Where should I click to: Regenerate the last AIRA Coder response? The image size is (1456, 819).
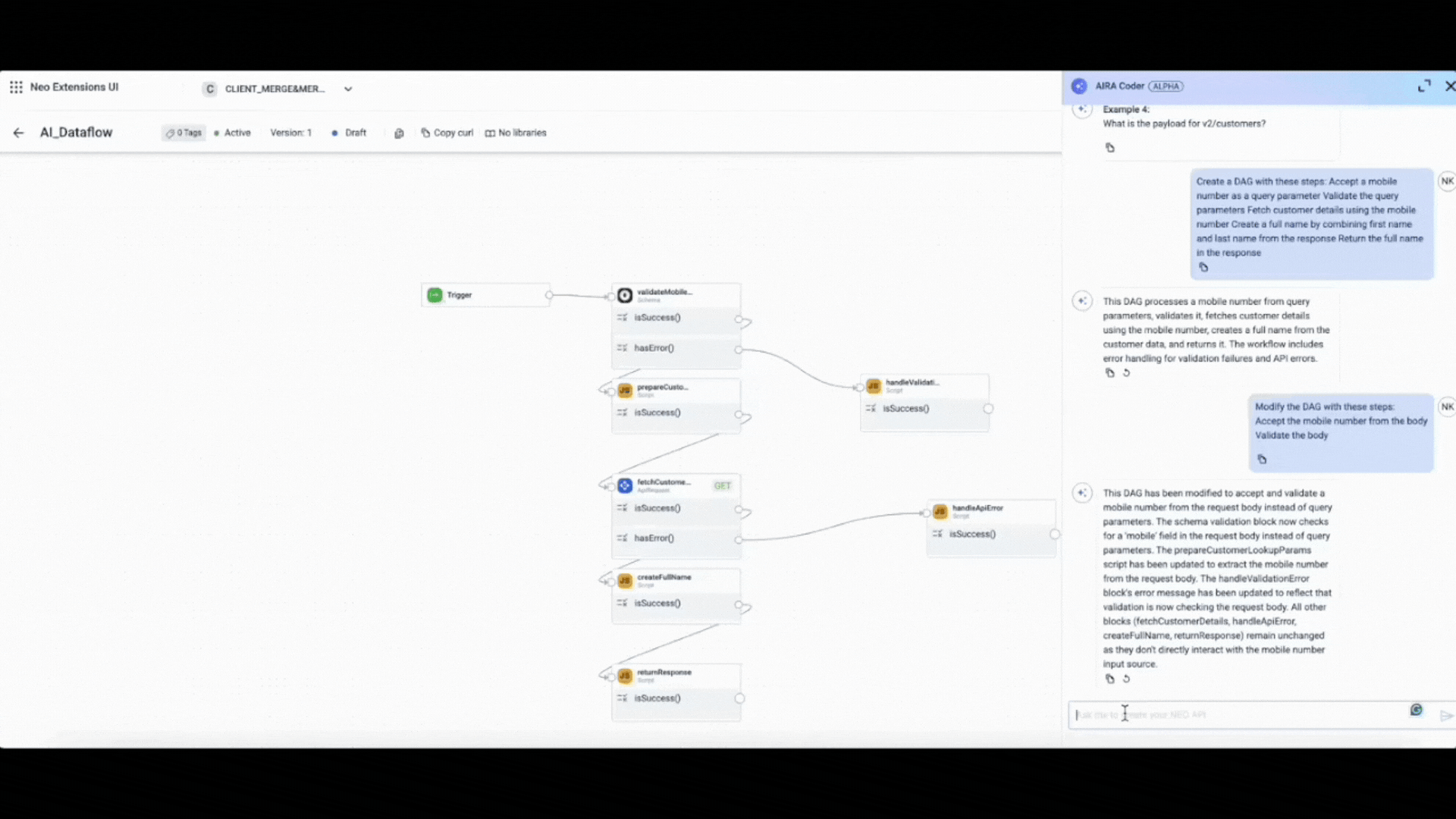[1126, 679]
